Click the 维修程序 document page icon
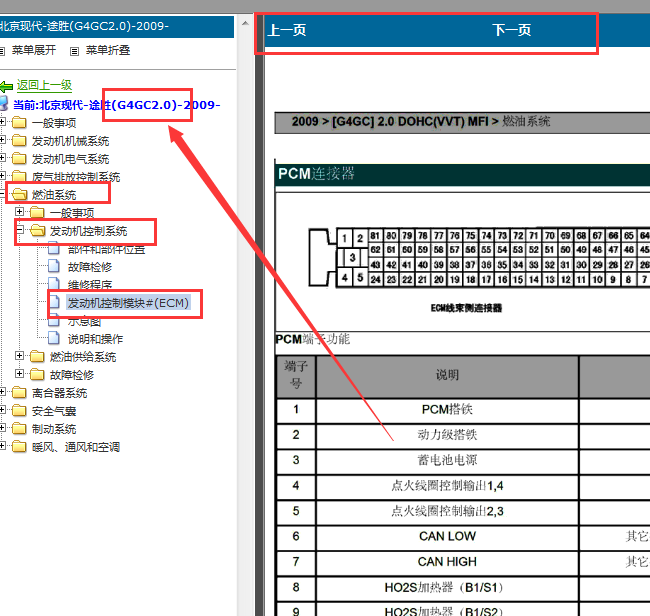 (x=54, y=284)
